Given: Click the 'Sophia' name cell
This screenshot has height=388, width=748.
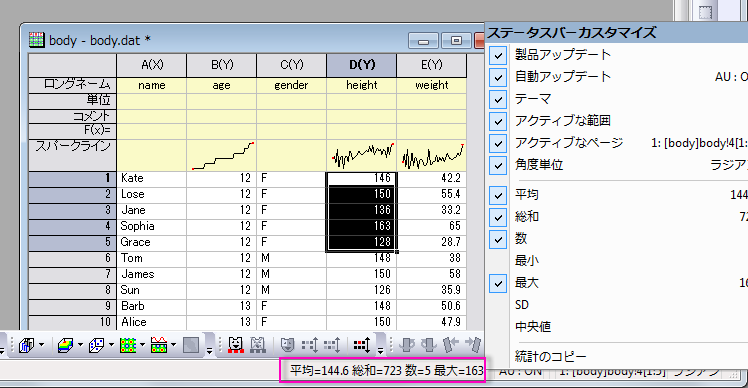Looking at the screenshot, I should [152, 226].
